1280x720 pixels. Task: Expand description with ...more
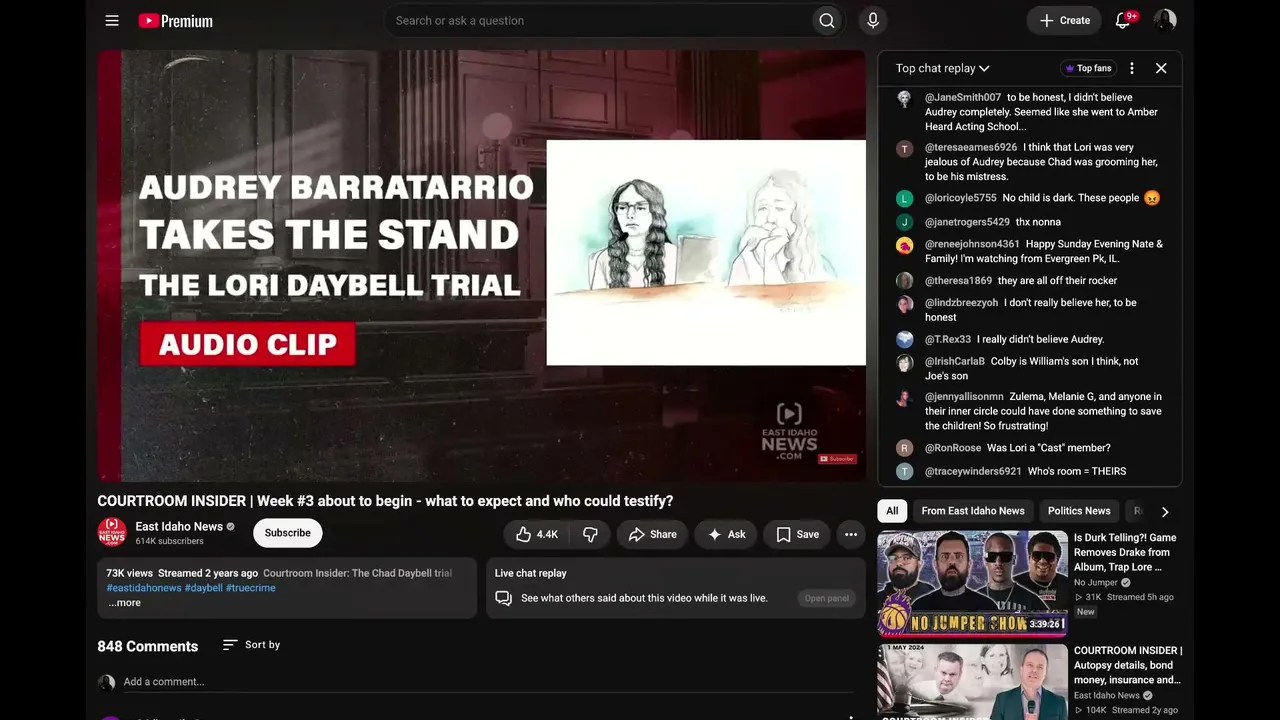click(125, 603)
